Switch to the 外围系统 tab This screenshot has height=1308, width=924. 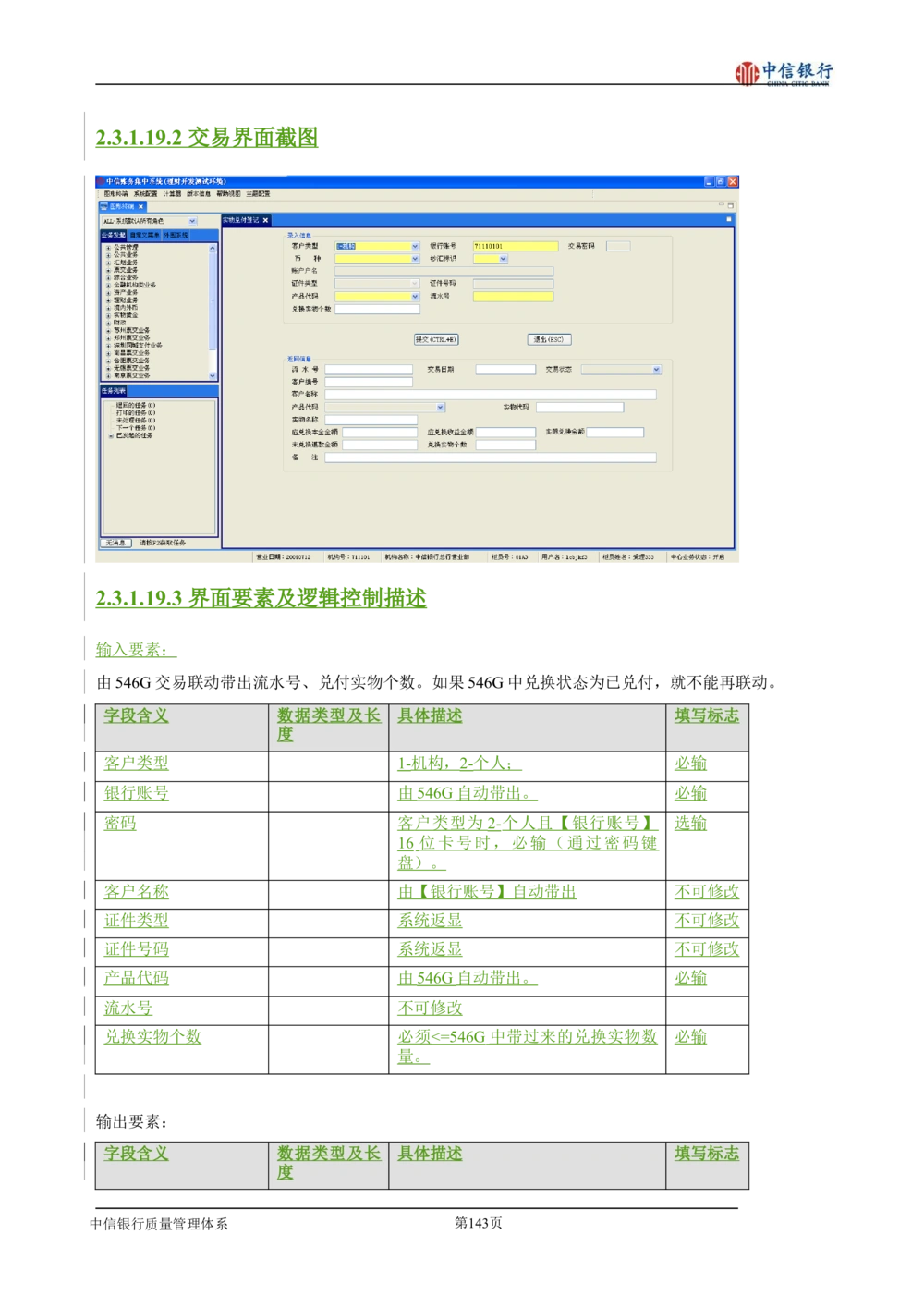[176, 236]
